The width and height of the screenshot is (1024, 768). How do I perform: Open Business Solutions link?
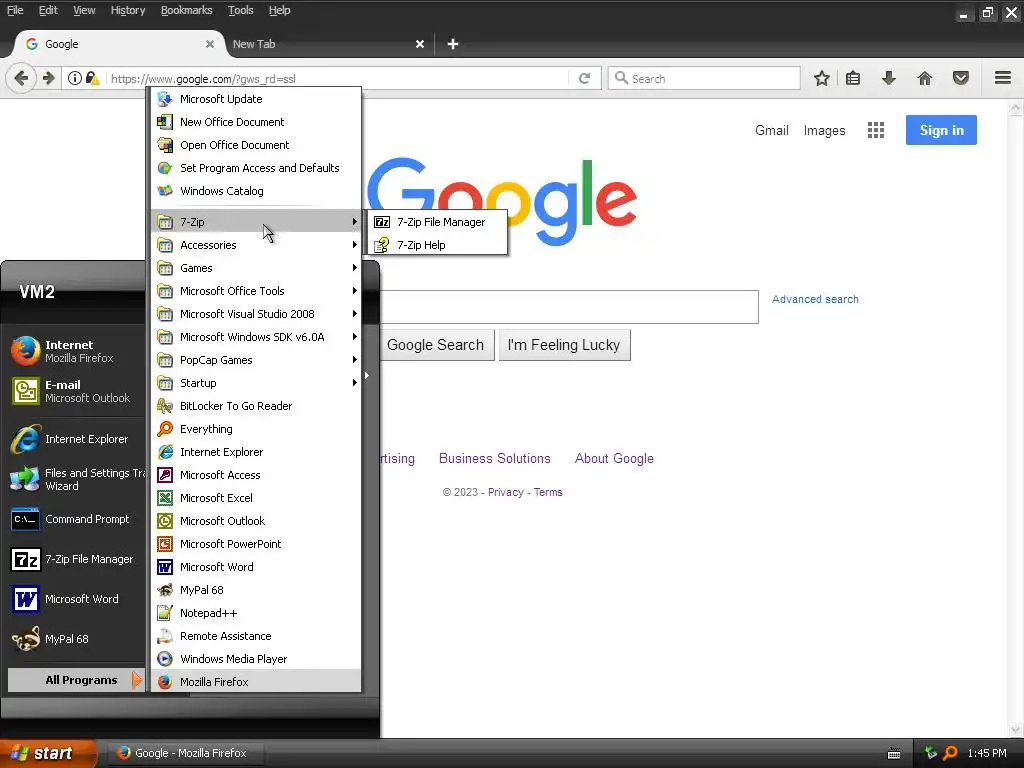(494, 458)
